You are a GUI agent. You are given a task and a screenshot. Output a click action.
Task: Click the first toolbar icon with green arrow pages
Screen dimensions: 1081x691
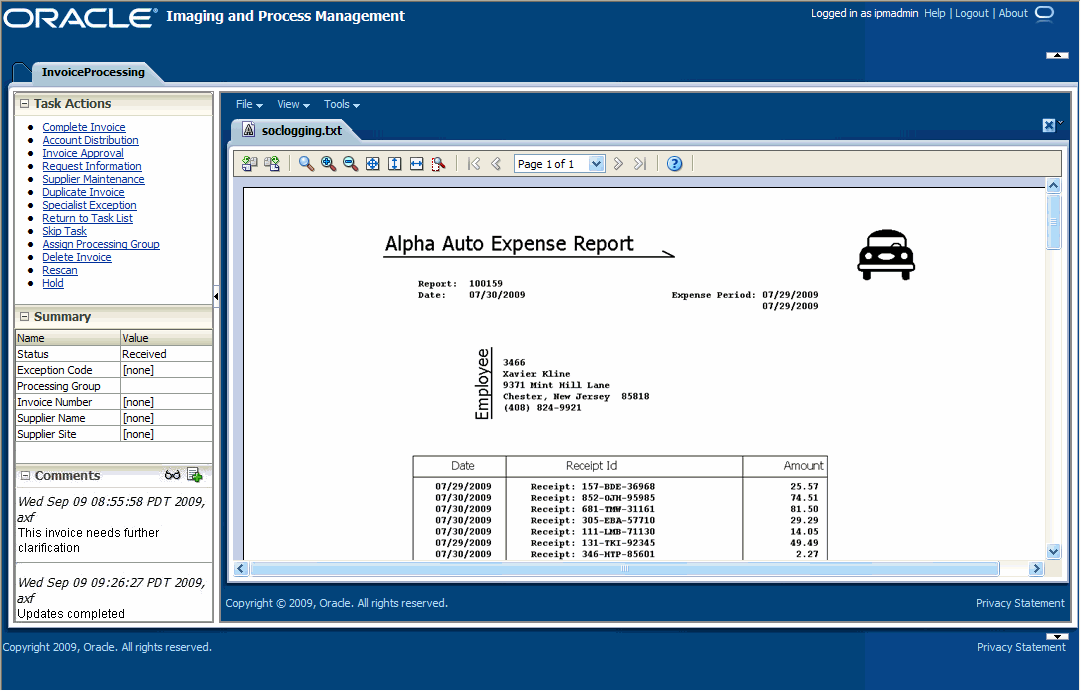click(250, 163)
